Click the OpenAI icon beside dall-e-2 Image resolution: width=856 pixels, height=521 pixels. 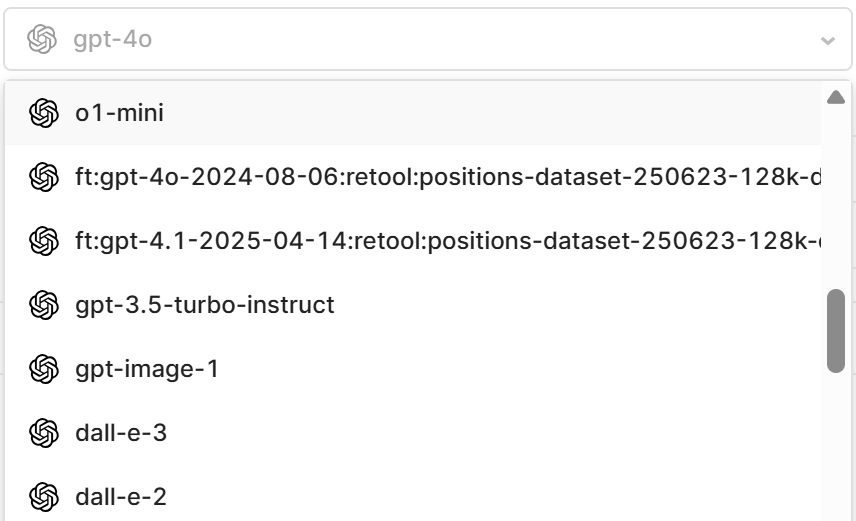click(x=44, y=497)
